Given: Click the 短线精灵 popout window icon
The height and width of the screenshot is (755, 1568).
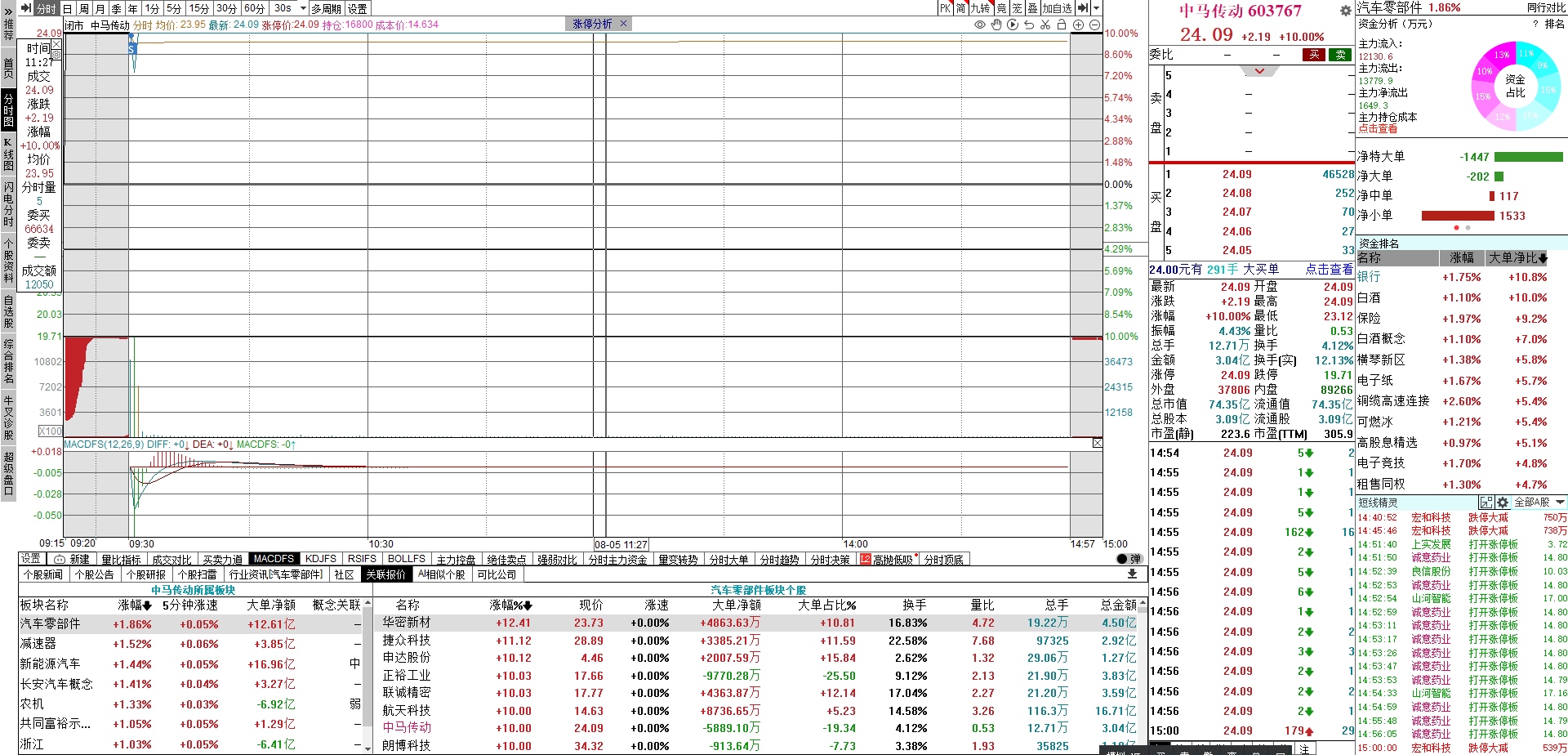Looking at the screenshot, I should pos(1486,503).
